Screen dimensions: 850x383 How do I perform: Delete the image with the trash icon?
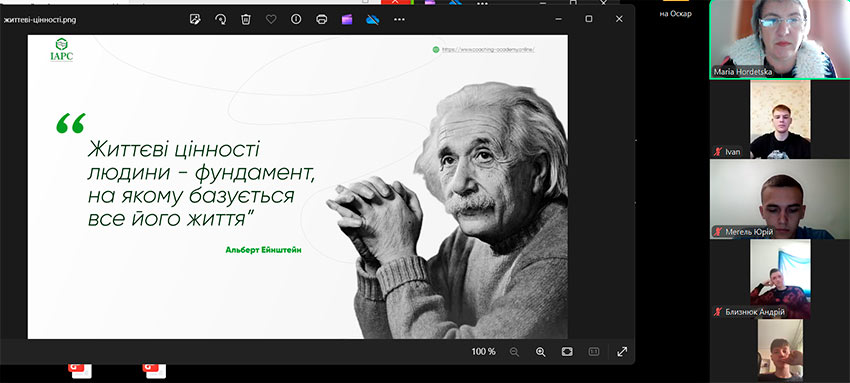246,20
